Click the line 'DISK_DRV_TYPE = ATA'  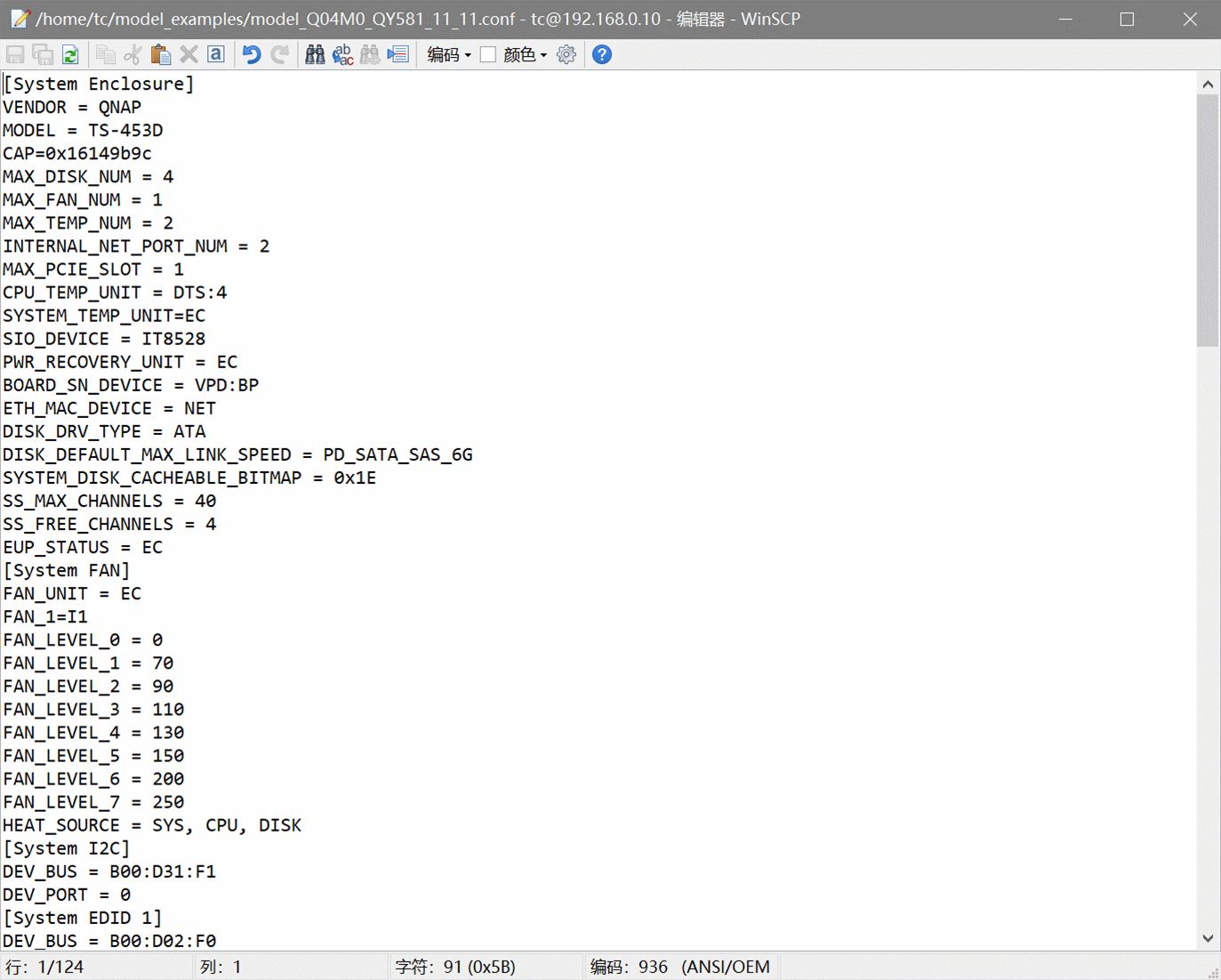click(104, 431)
